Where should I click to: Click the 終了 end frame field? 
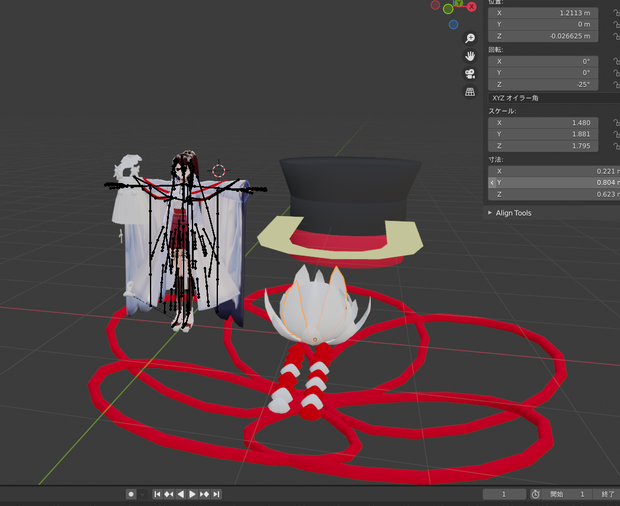[607, 494]
